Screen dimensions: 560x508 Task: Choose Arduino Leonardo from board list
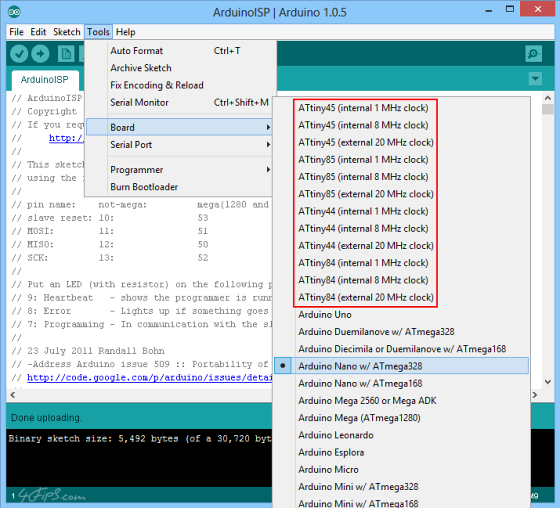336,435
